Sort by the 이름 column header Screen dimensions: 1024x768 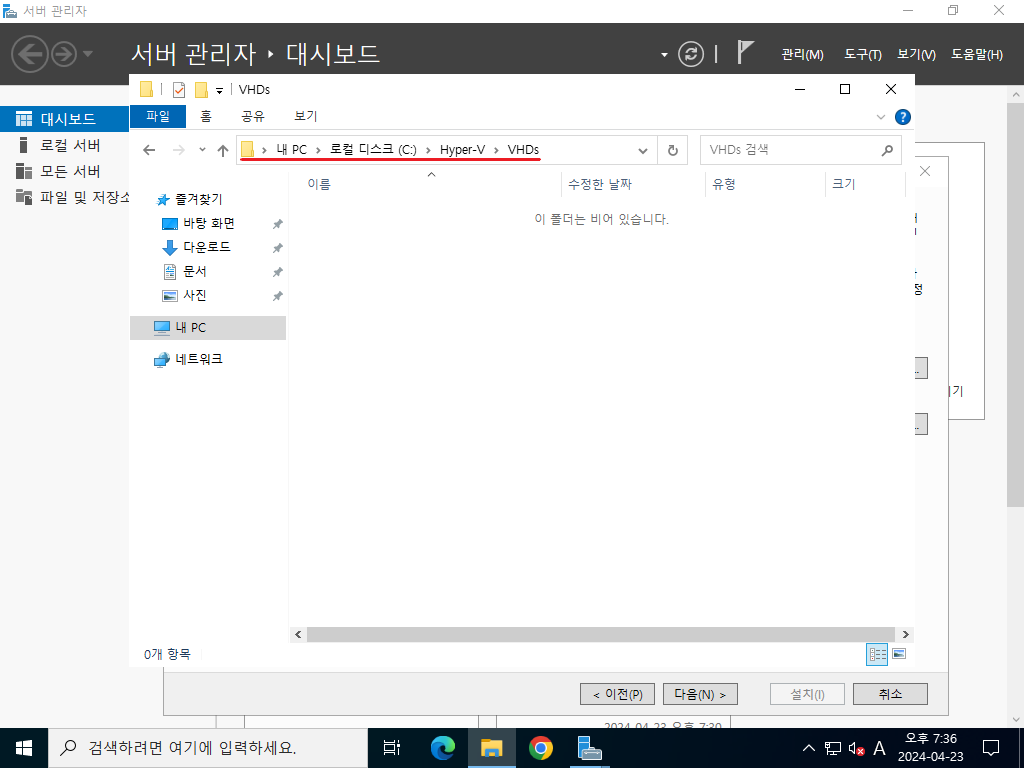tap(424, 184)
